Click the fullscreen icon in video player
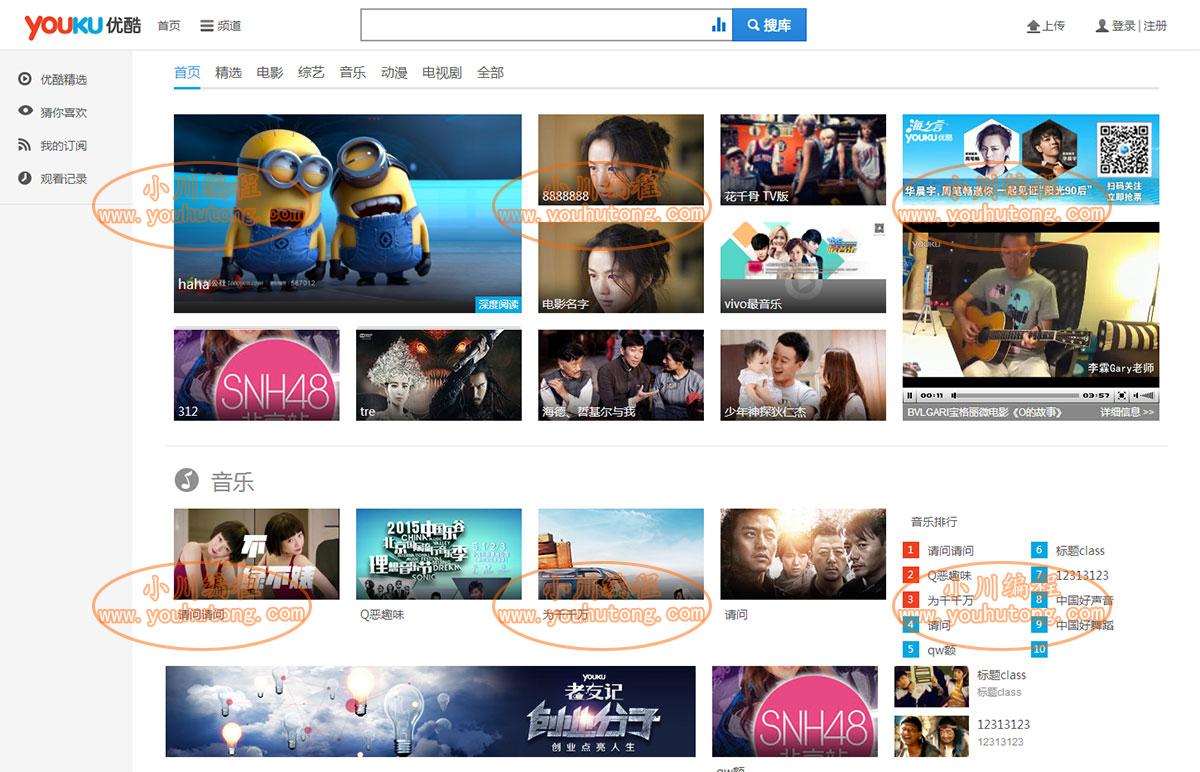This screenshot has height=772, width=1200. (1121, 396)
